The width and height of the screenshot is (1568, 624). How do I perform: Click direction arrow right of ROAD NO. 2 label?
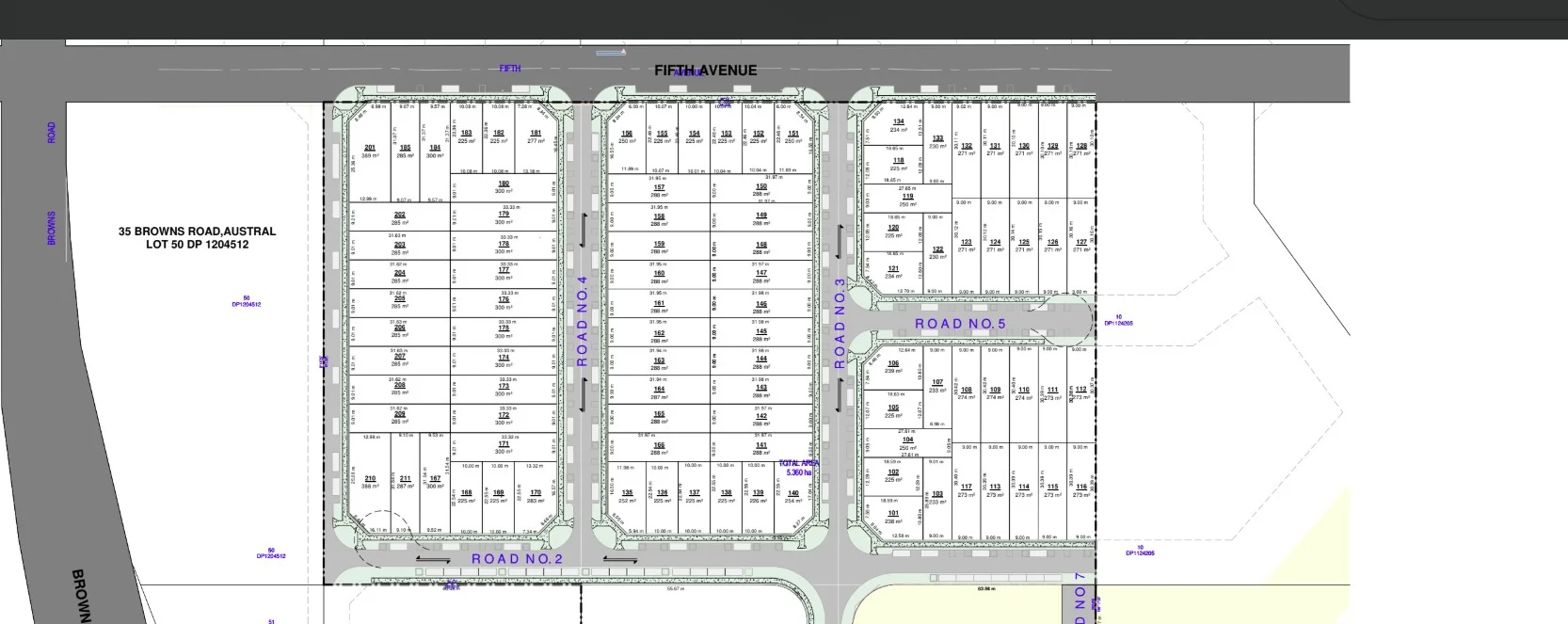(618, 560)
